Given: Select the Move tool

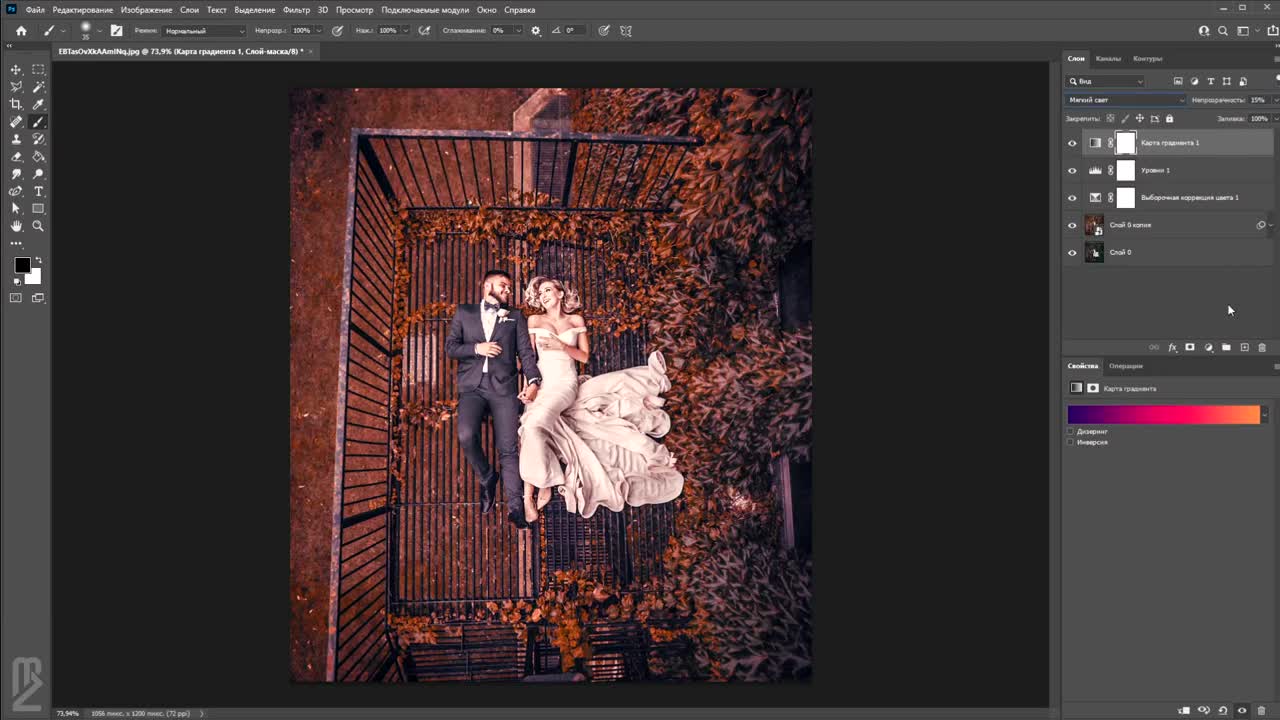Looking at the screenshot, I should [16, 70].
